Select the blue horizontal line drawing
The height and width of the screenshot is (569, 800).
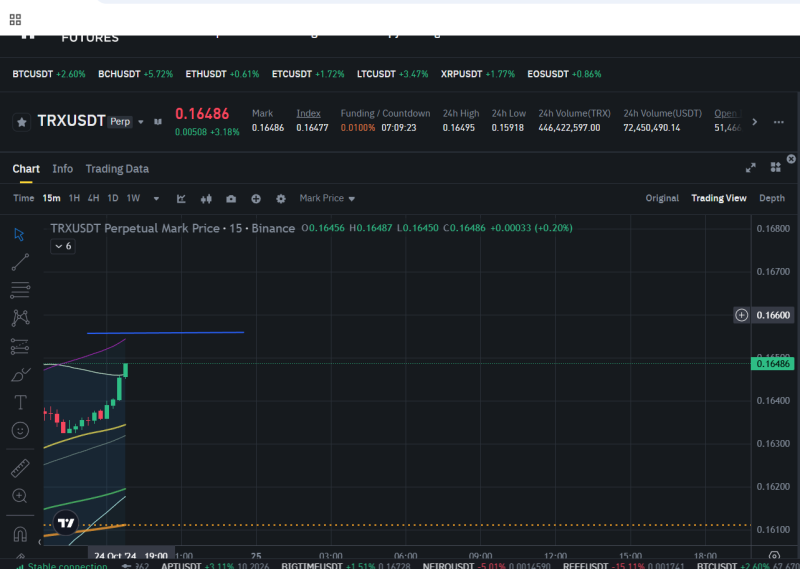click(x=165, y=333)
